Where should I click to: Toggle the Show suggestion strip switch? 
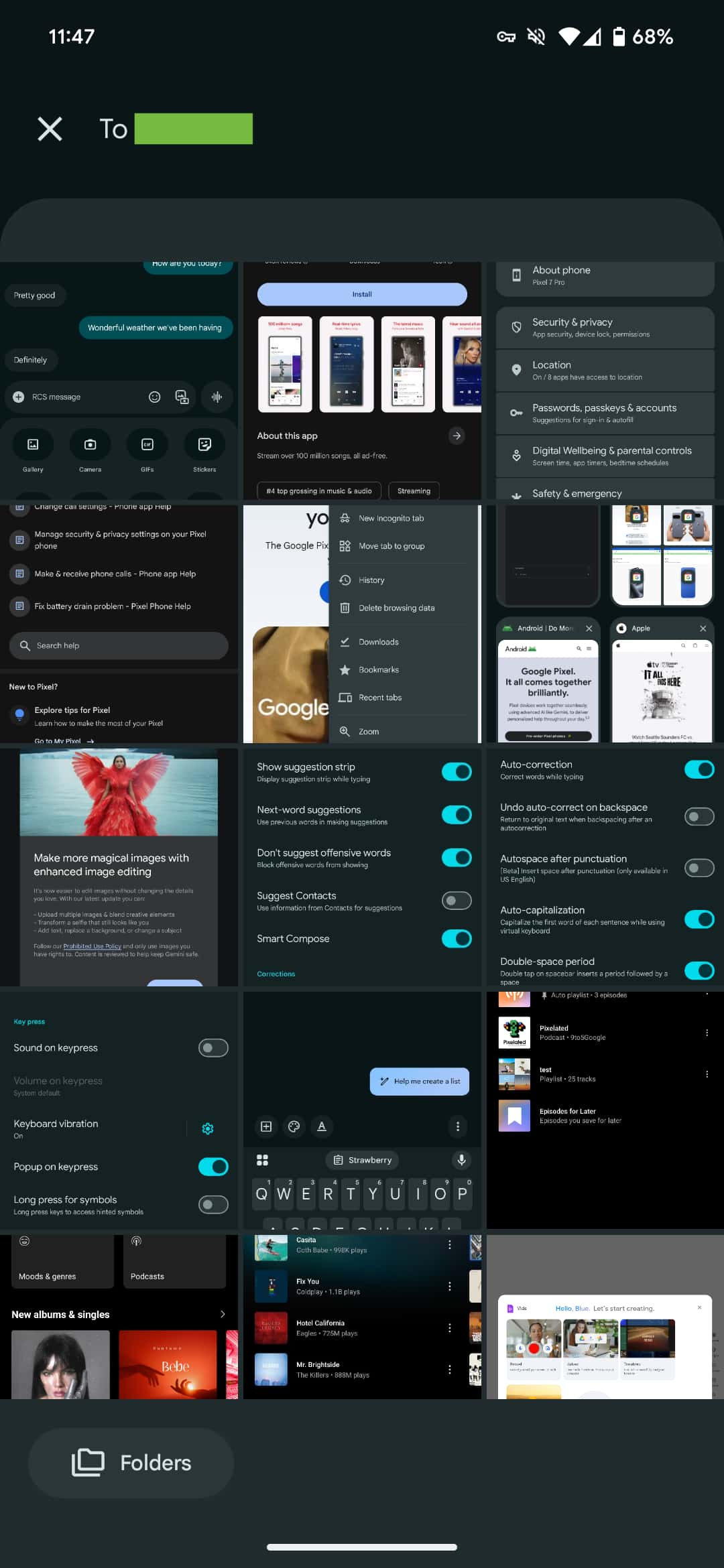457,772
